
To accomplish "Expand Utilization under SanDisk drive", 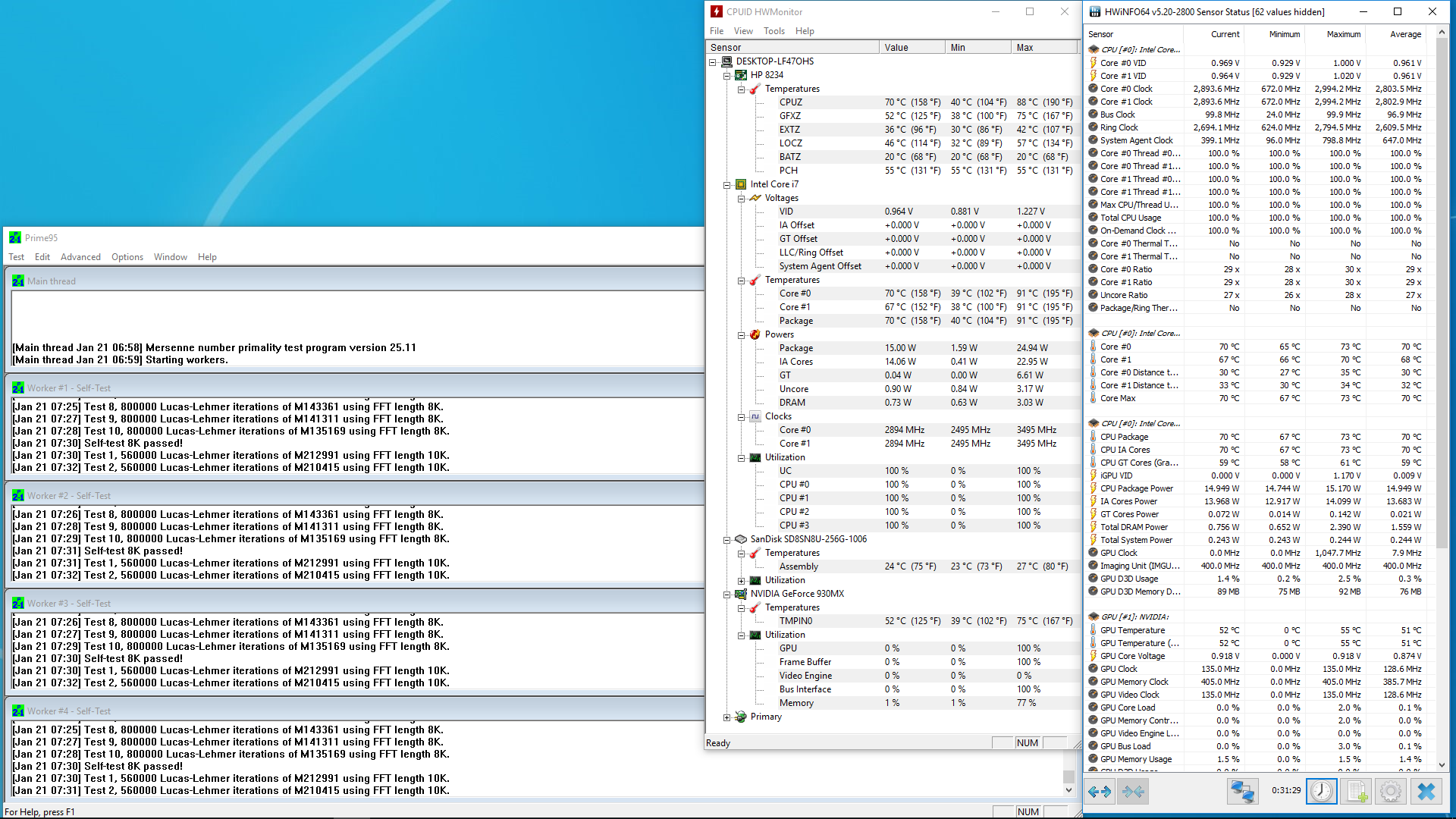I will tap(742, 581).
